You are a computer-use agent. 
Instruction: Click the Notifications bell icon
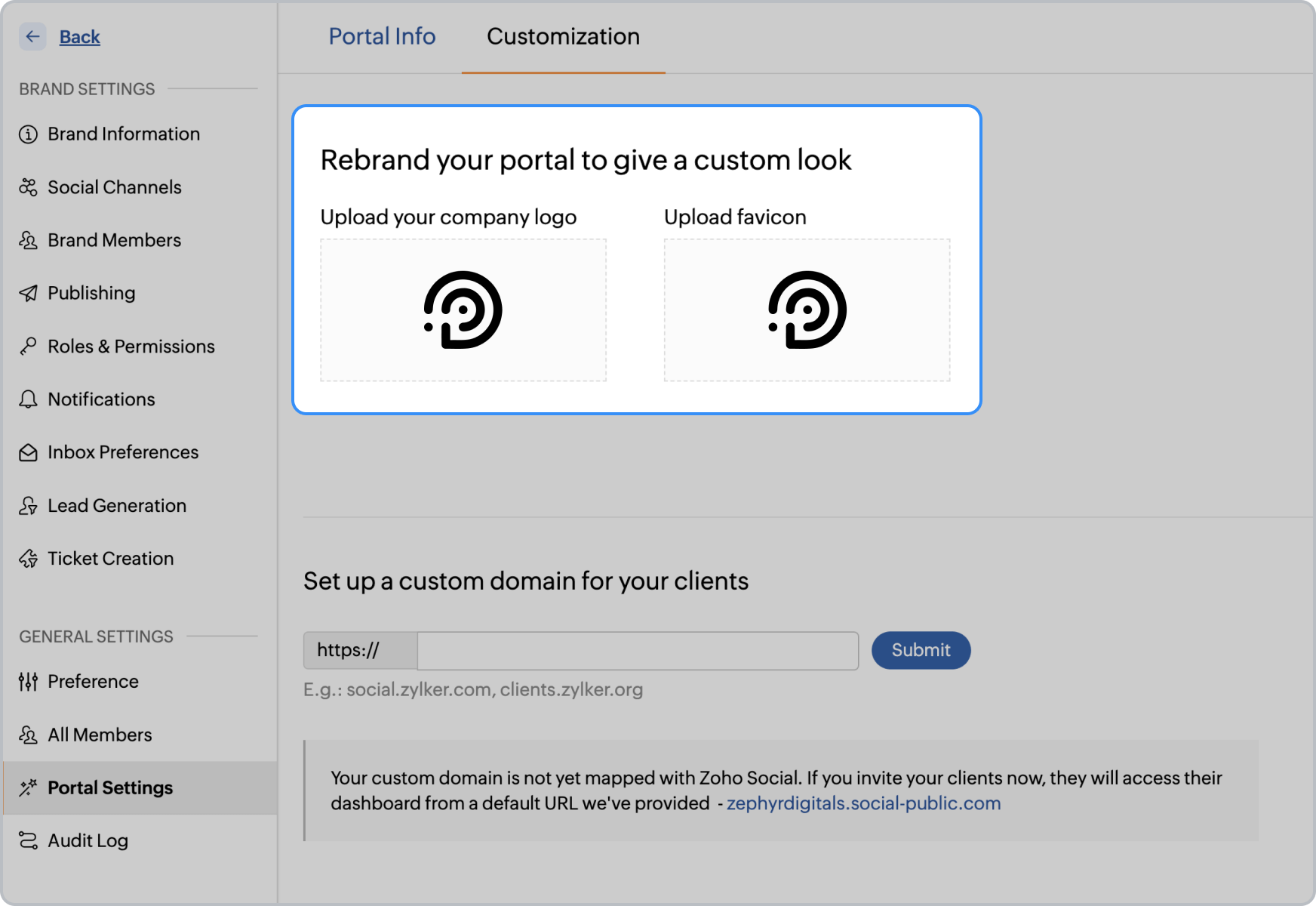pos(28,399)
